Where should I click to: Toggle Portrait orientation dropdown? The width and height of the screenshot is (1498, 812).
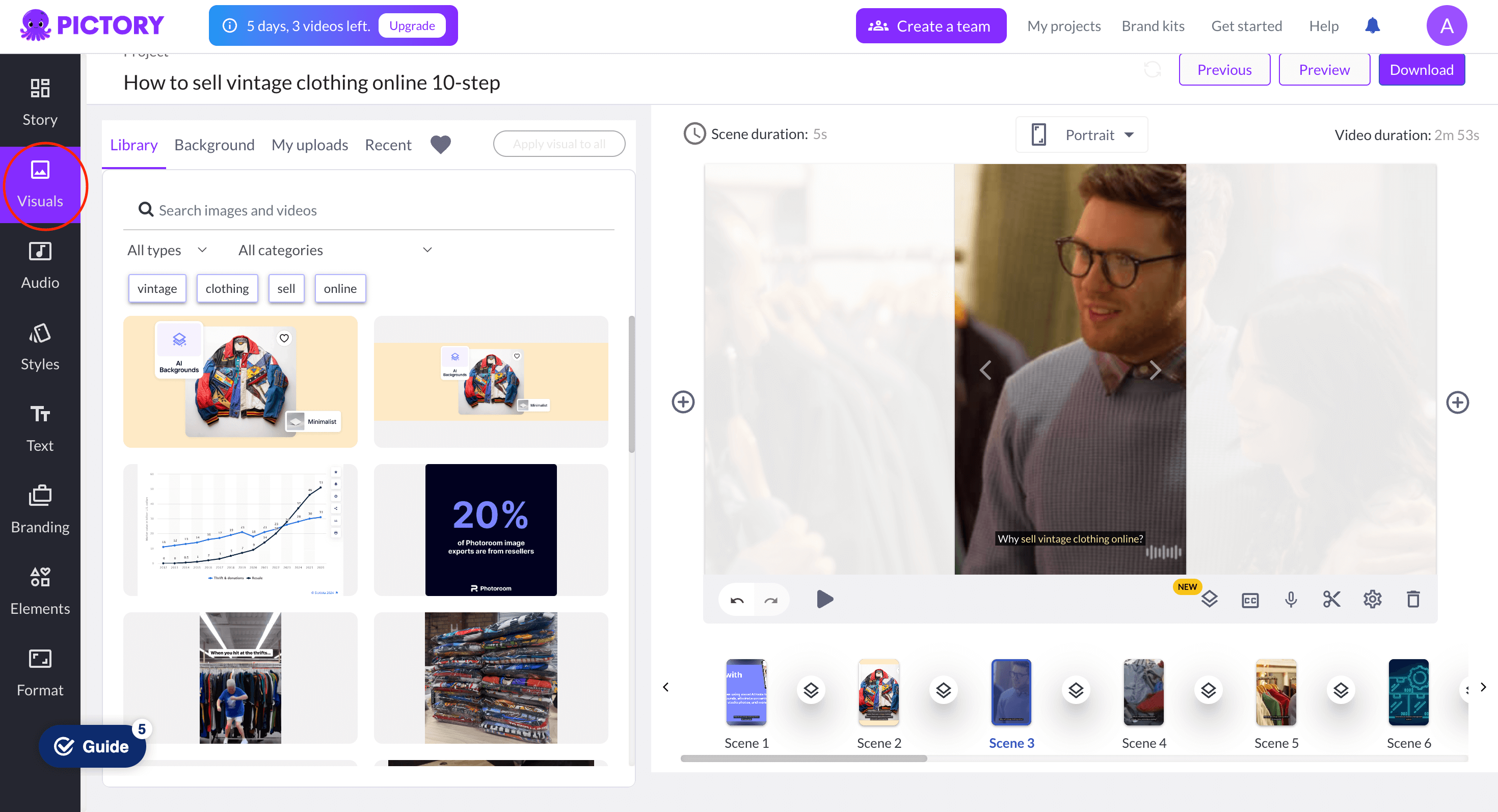[1128, 133]
